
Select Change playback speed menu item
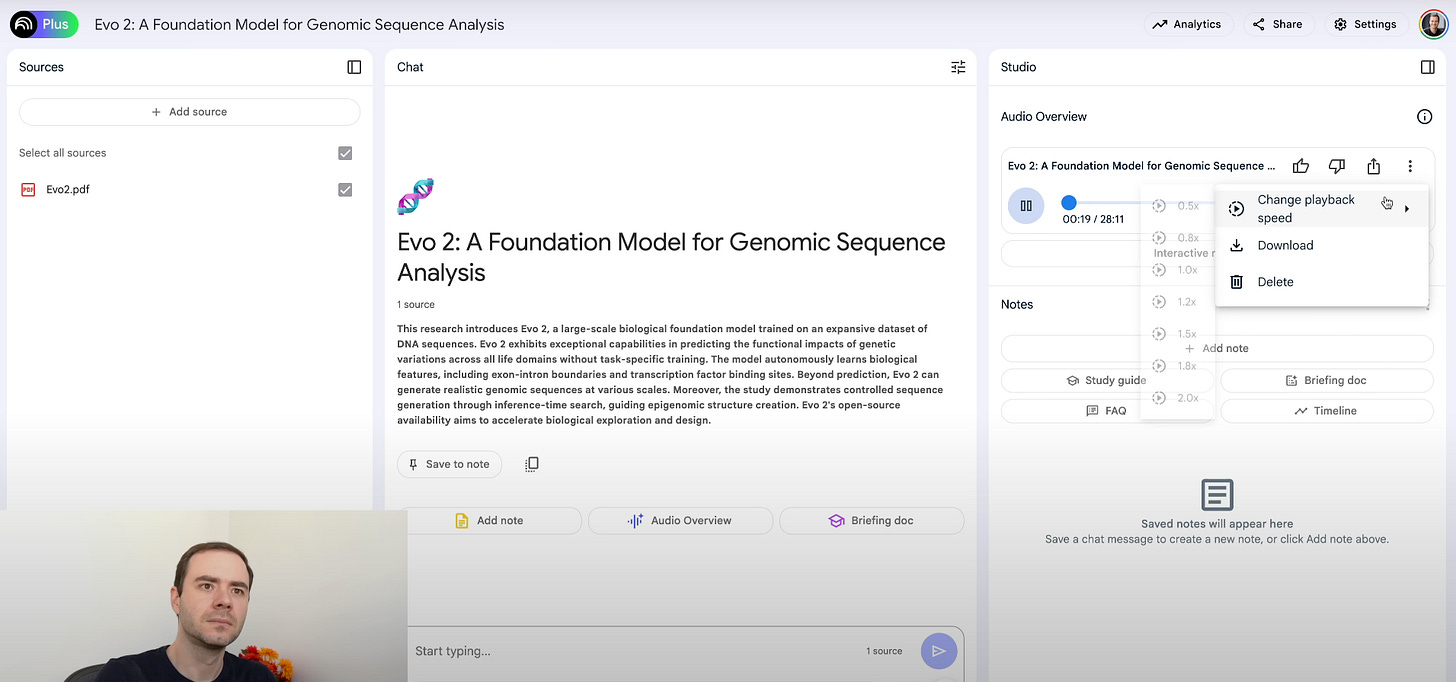[x=1321, y=209]
